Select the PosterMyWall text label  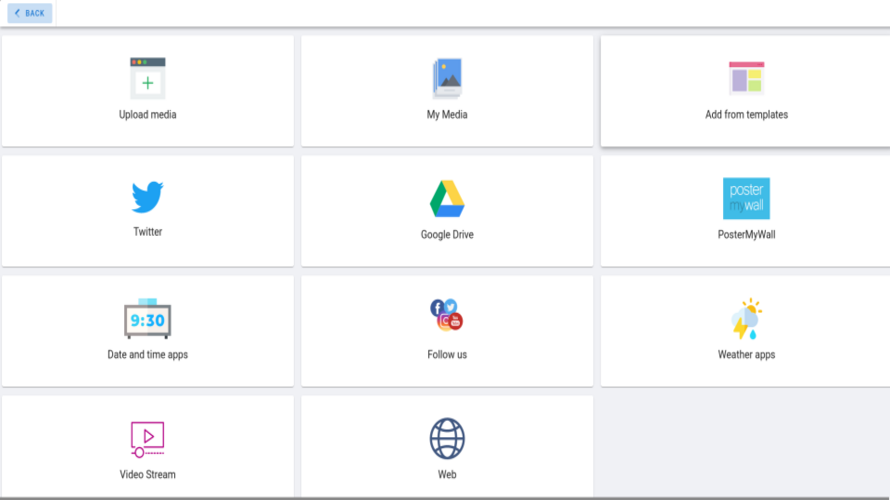(746, 235)
